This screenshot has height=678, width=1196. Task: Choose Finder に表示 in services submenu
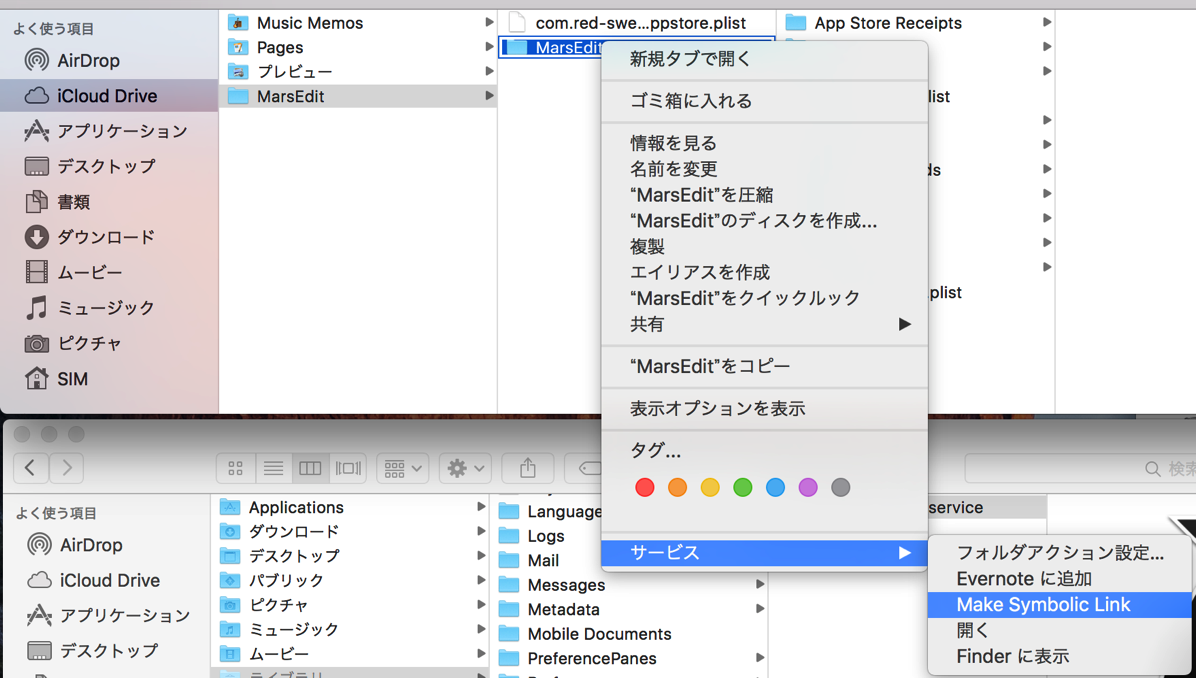click(x=1059, y=656)
